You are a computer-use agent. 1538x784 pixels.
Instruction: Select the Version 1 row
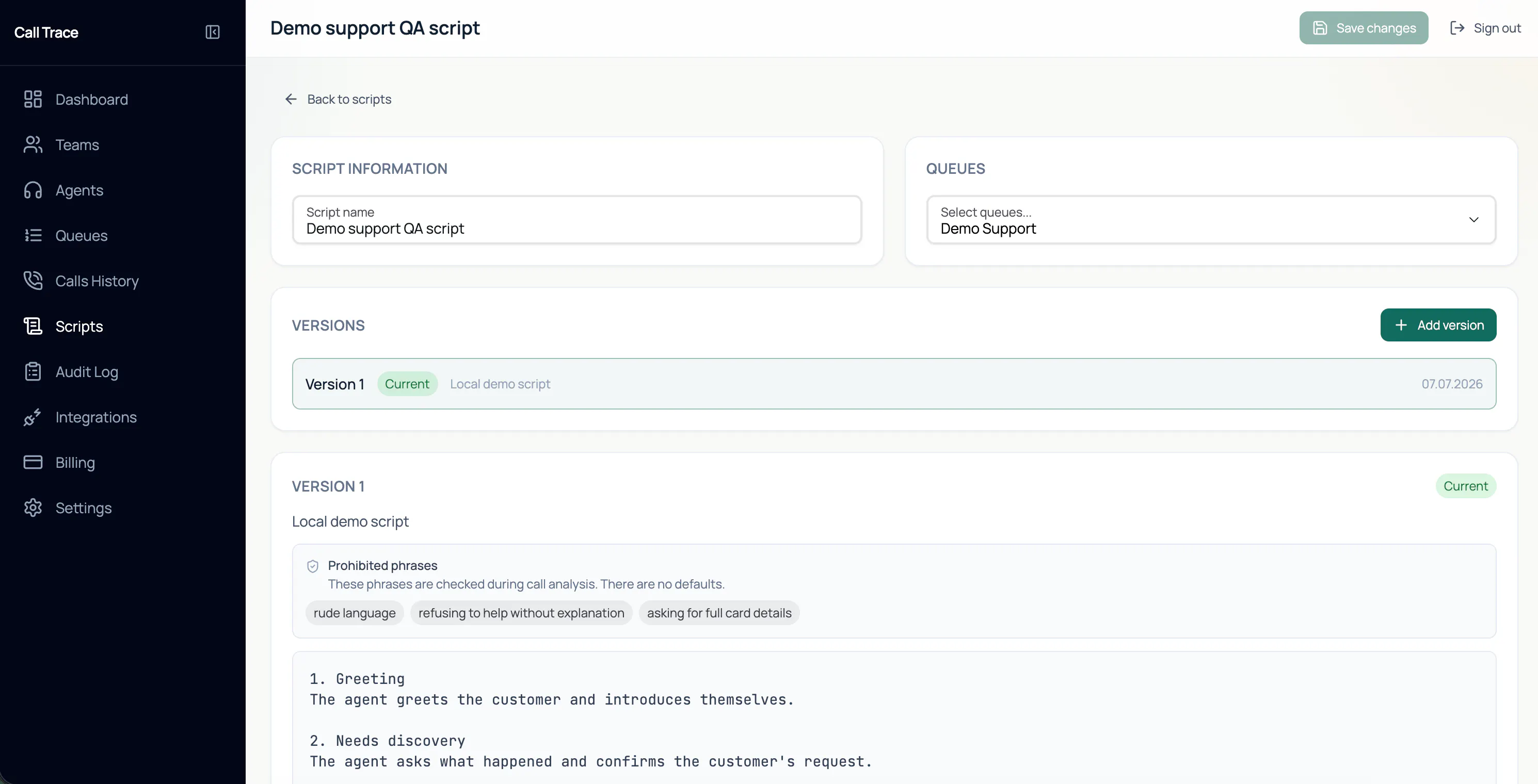tap(894, 384)
